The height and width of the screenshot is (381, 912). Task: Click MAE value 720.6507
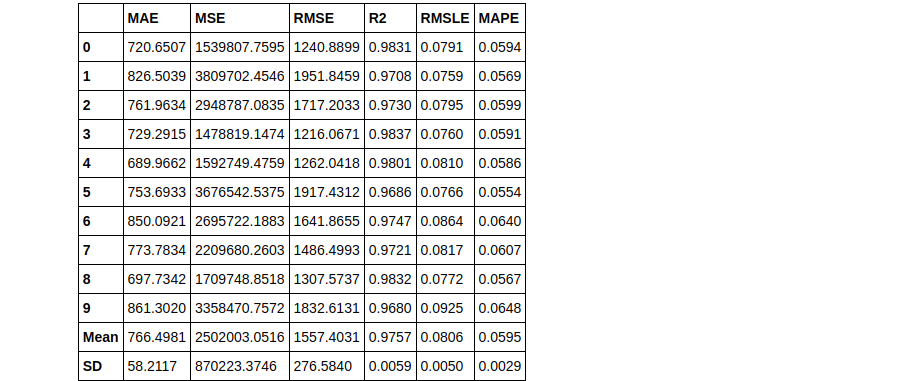[156, 47]
